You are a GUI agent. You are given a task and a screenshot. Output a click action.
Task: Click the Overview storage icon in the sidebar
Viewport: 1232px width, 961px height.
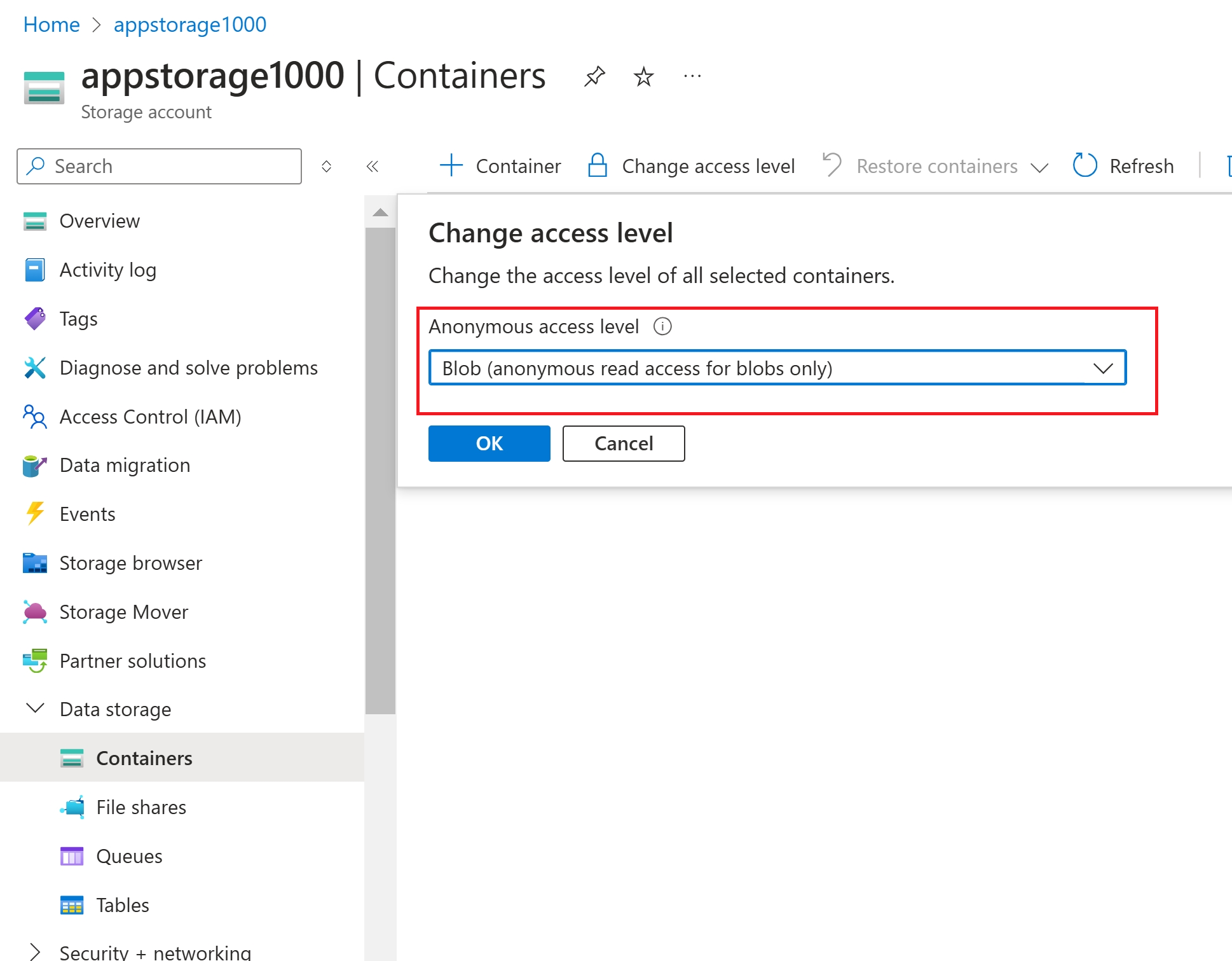(35, 221)
